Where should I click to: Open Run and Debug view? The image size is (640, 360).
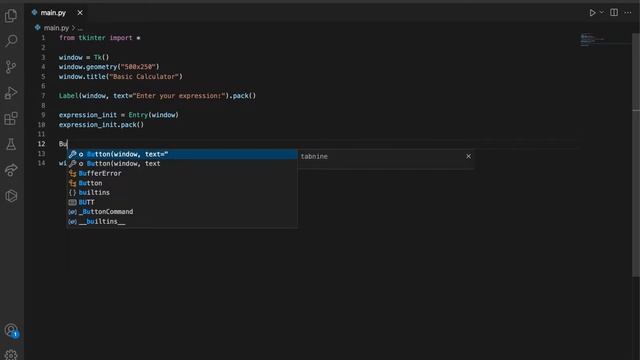pyautogui.click(x=11, y=93)
